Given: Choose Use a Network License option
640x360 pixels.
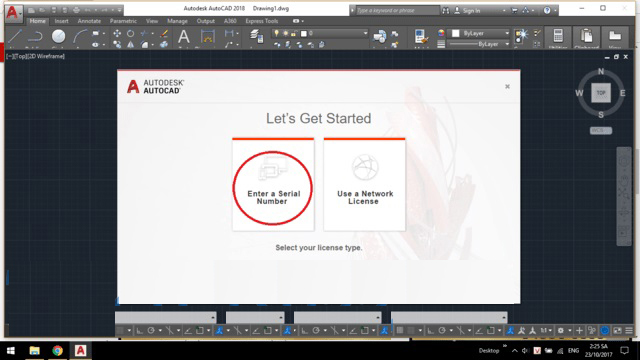Looking at the screenshot, I should click(364, 185).
